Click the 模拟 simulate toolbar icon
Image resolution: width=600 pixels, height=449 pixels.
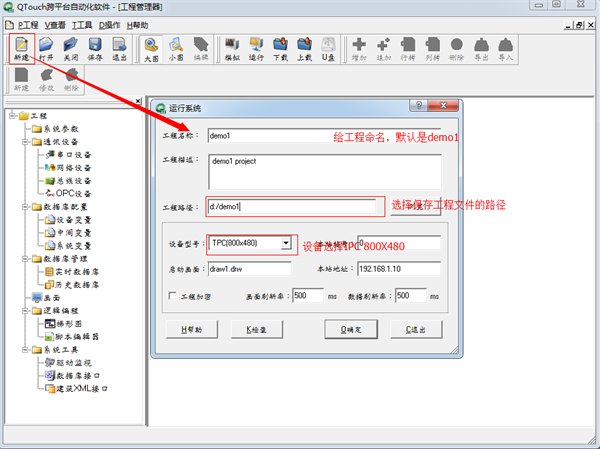(x=232, y=48)
